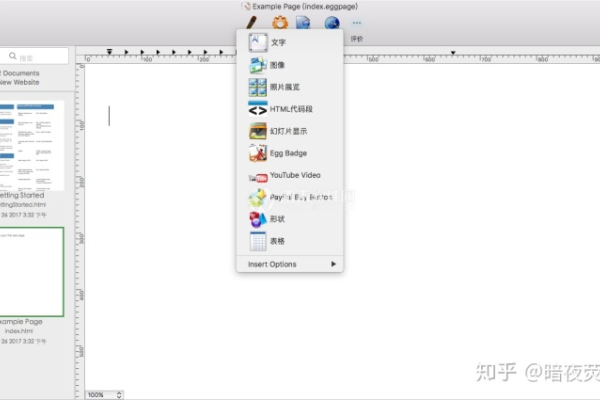Insert an HTML代码段 code snippet
The height and width of the screenshot is (400, 600).
(290, 109)
